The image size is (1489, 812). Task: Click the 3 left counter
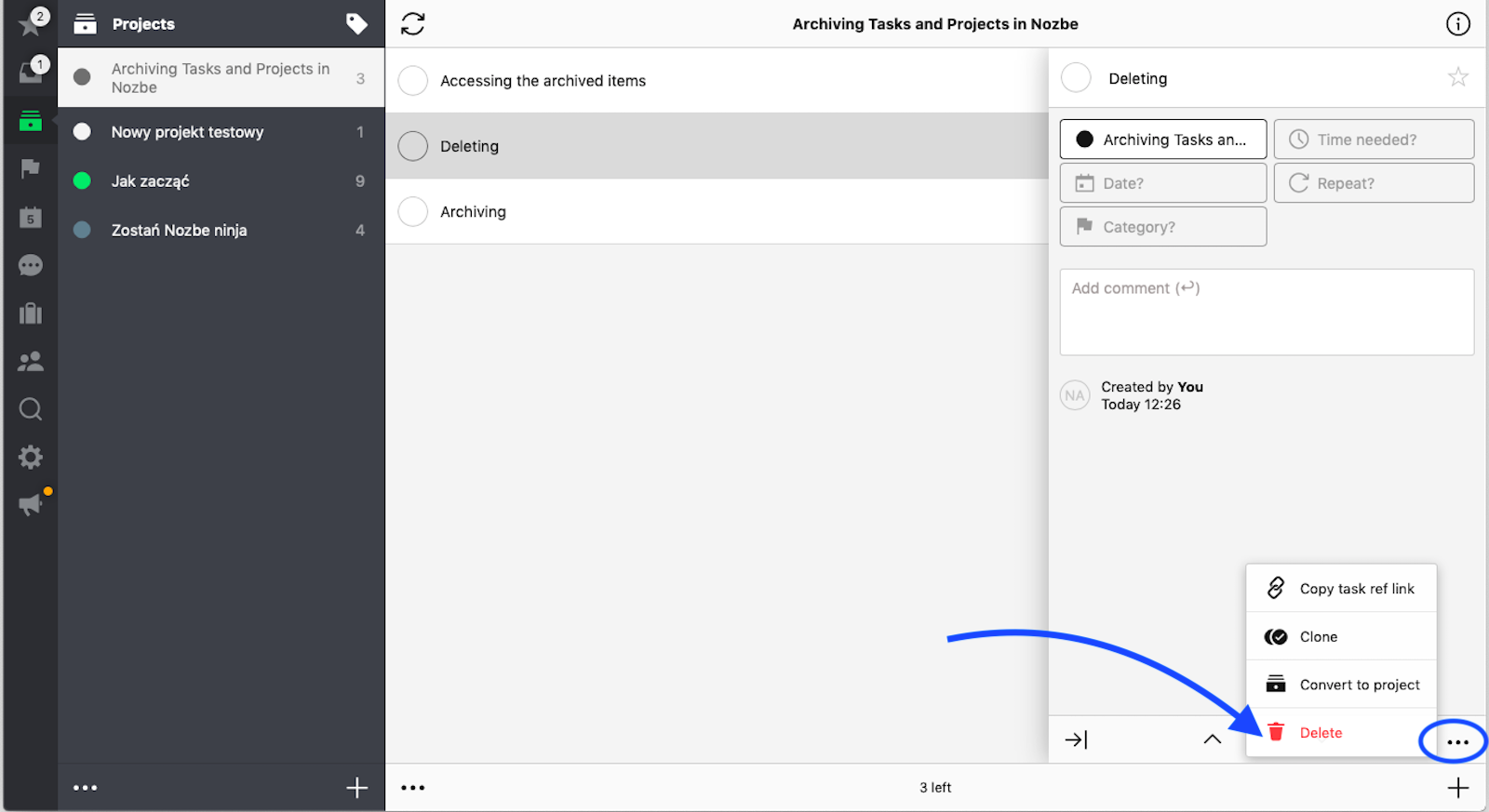tap(935, 788)
